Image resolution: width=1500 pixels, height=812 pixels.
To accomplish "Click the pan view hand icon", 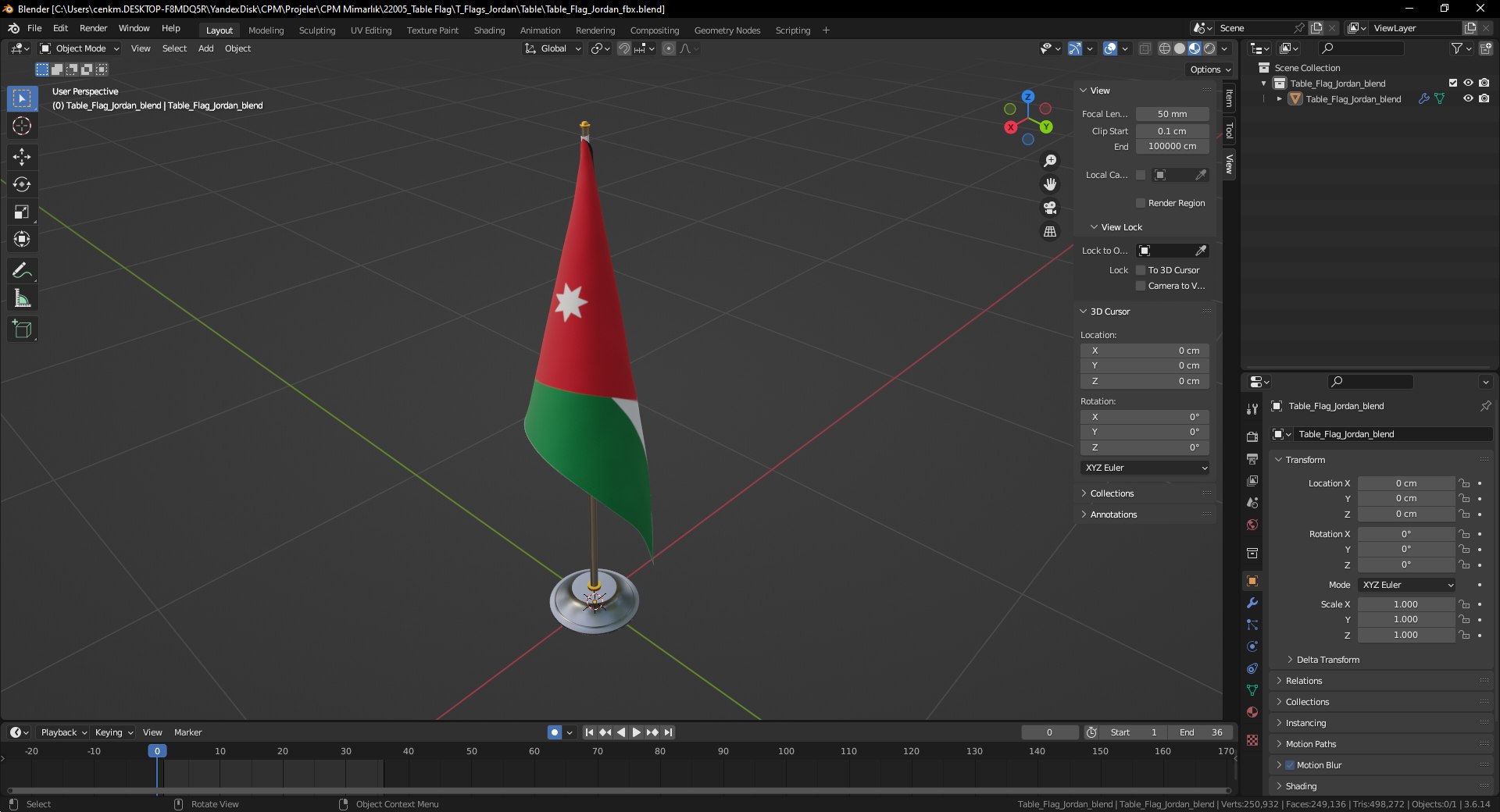I will coord(1050,184).
